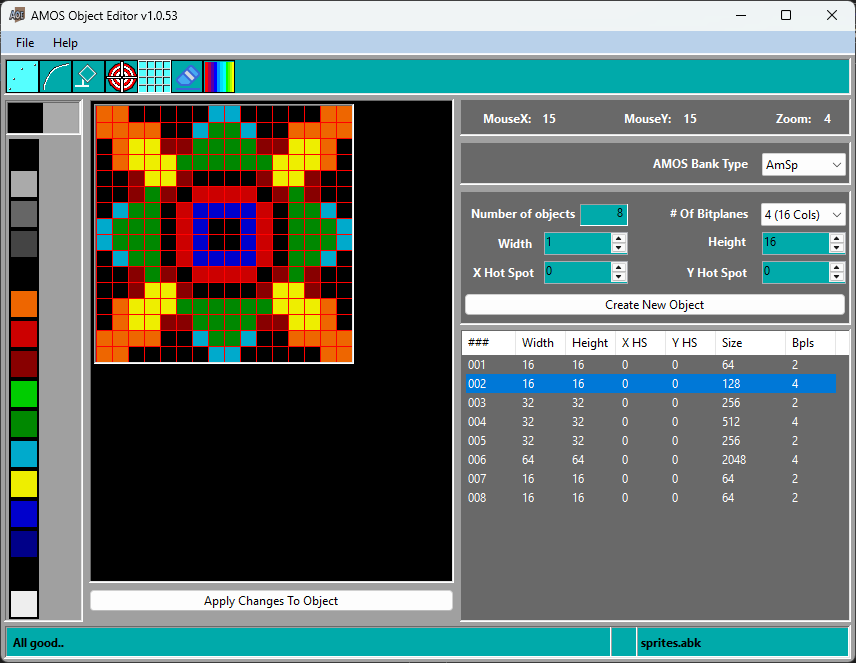Select object row 001
The width and height of the screenshot is (856, 663).
pyautogui.click(x=651, y=365)
